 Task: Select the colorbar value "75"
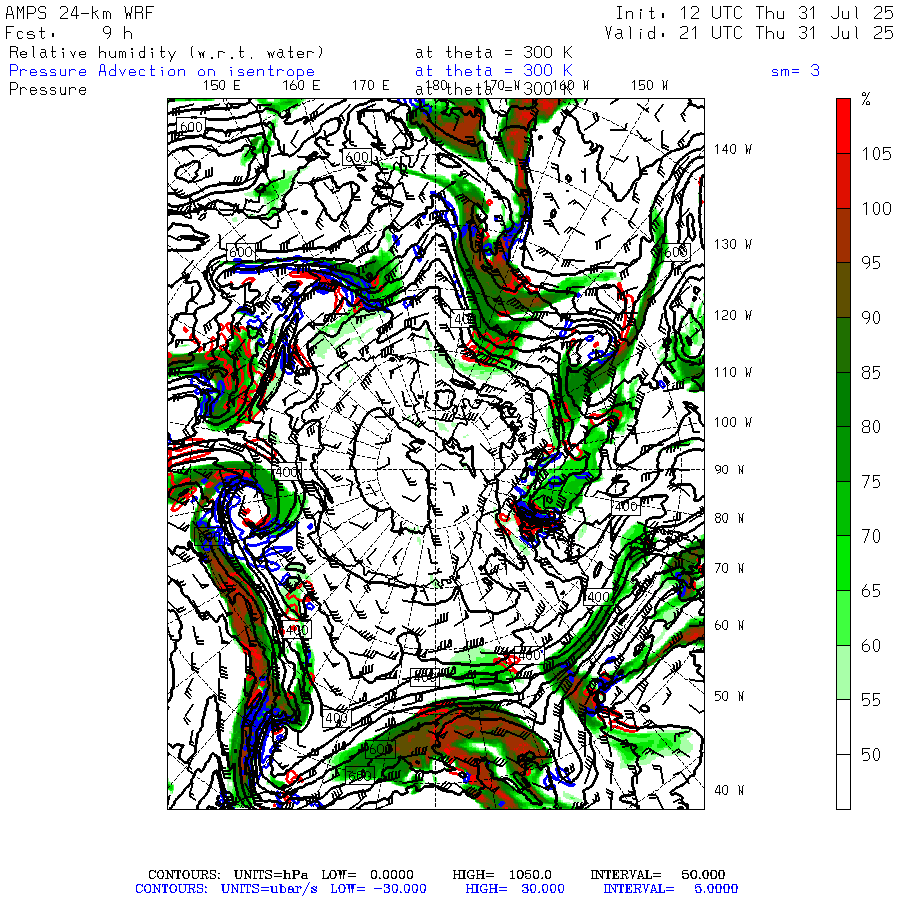pos(871,482)
